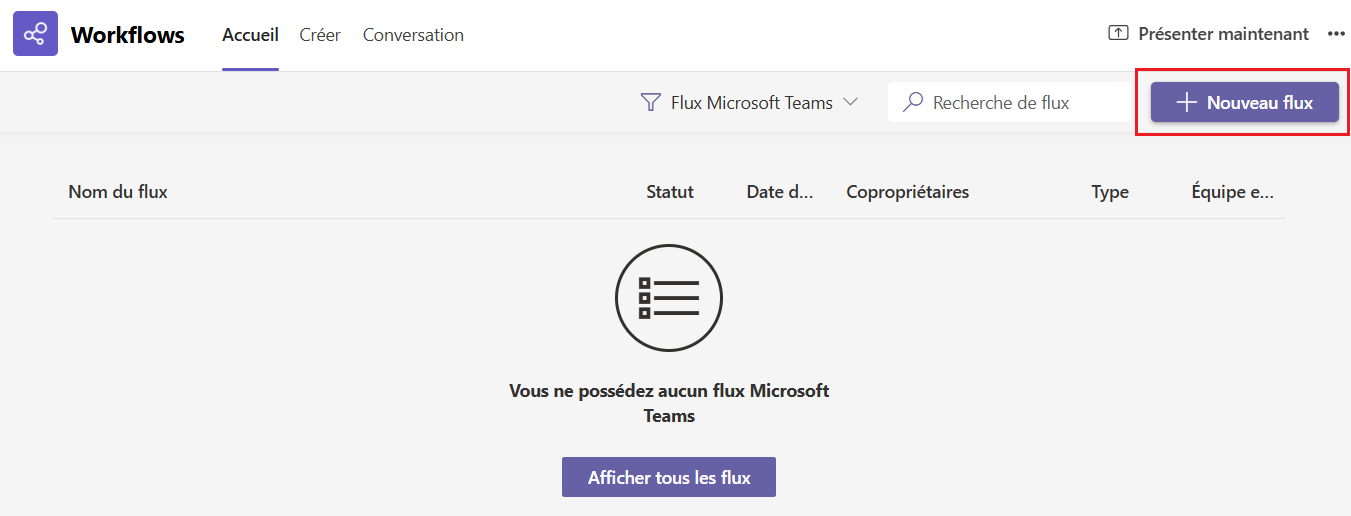The image size is (1351, 516).
Task: Click the plus icon on Nouveau flux
Action: [1186, 102]
